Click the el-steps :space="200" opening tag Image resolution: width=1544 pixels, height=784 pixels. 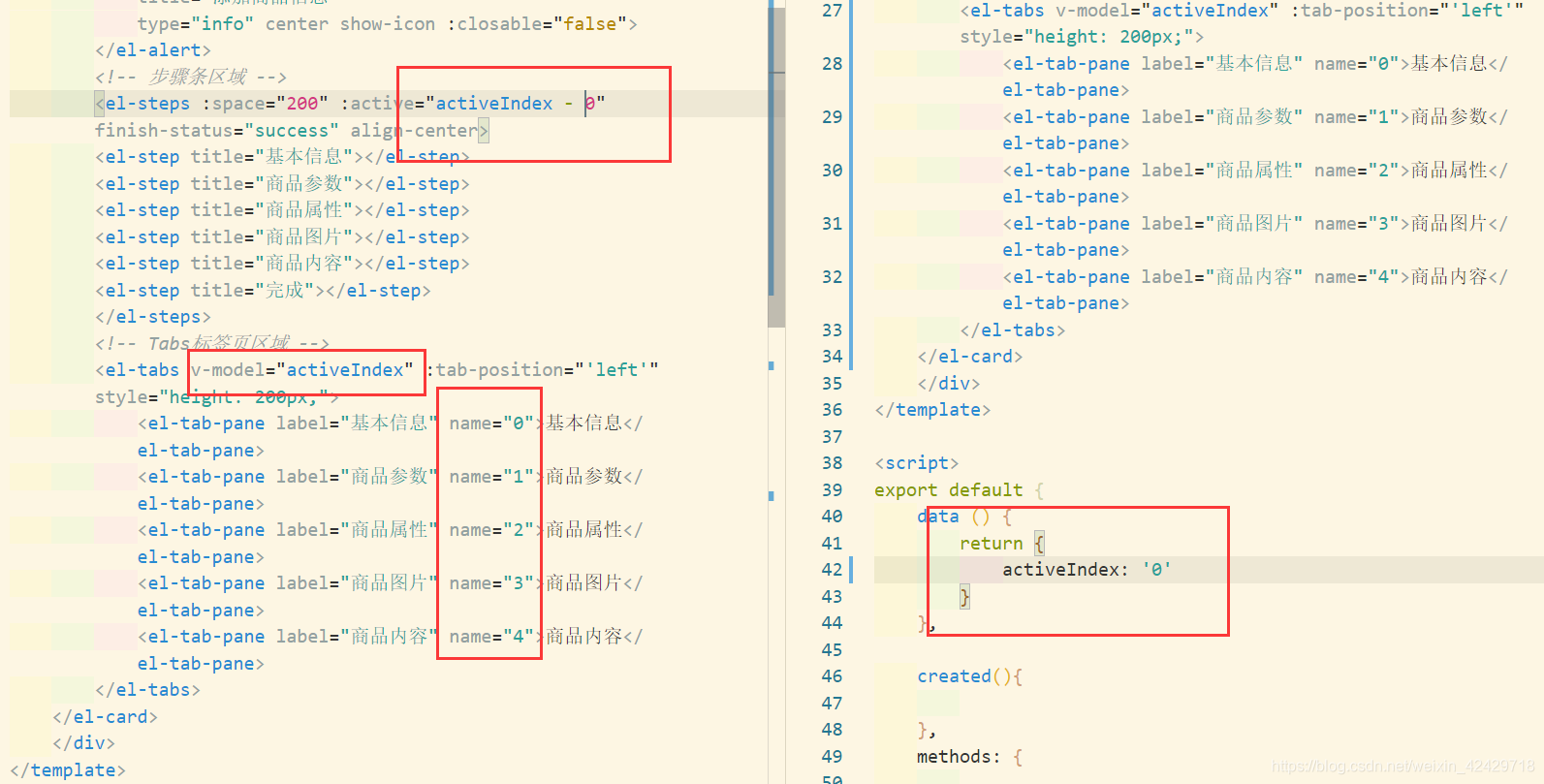350,104
